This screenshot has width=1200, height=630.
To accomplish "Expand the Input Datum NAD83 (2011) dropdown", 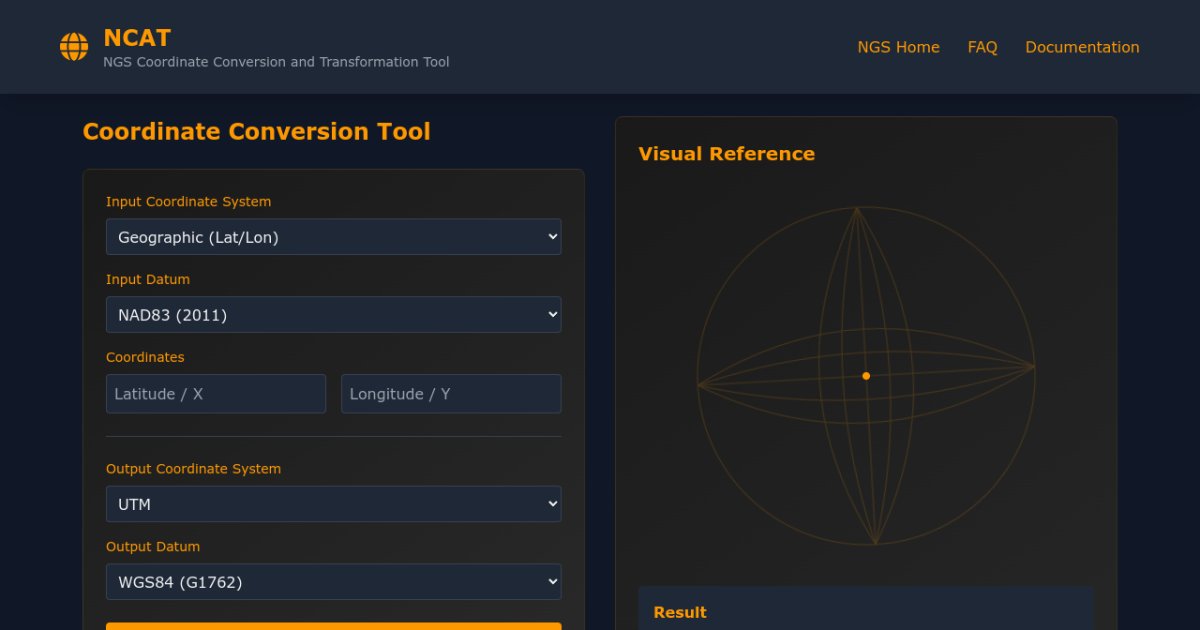I will click(333, 315).
